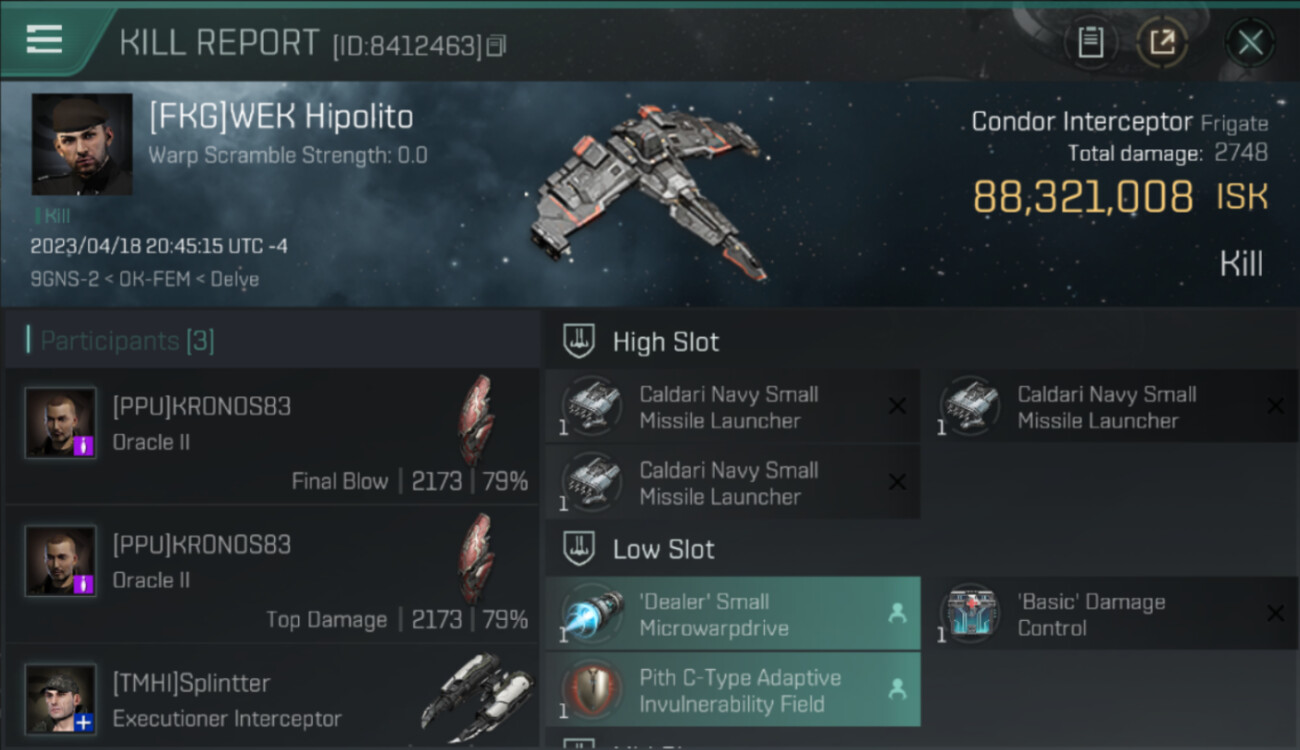Open the hamburger menu in the header
Viewport: 1300px width, 750px height.
(x=44, y=39)
